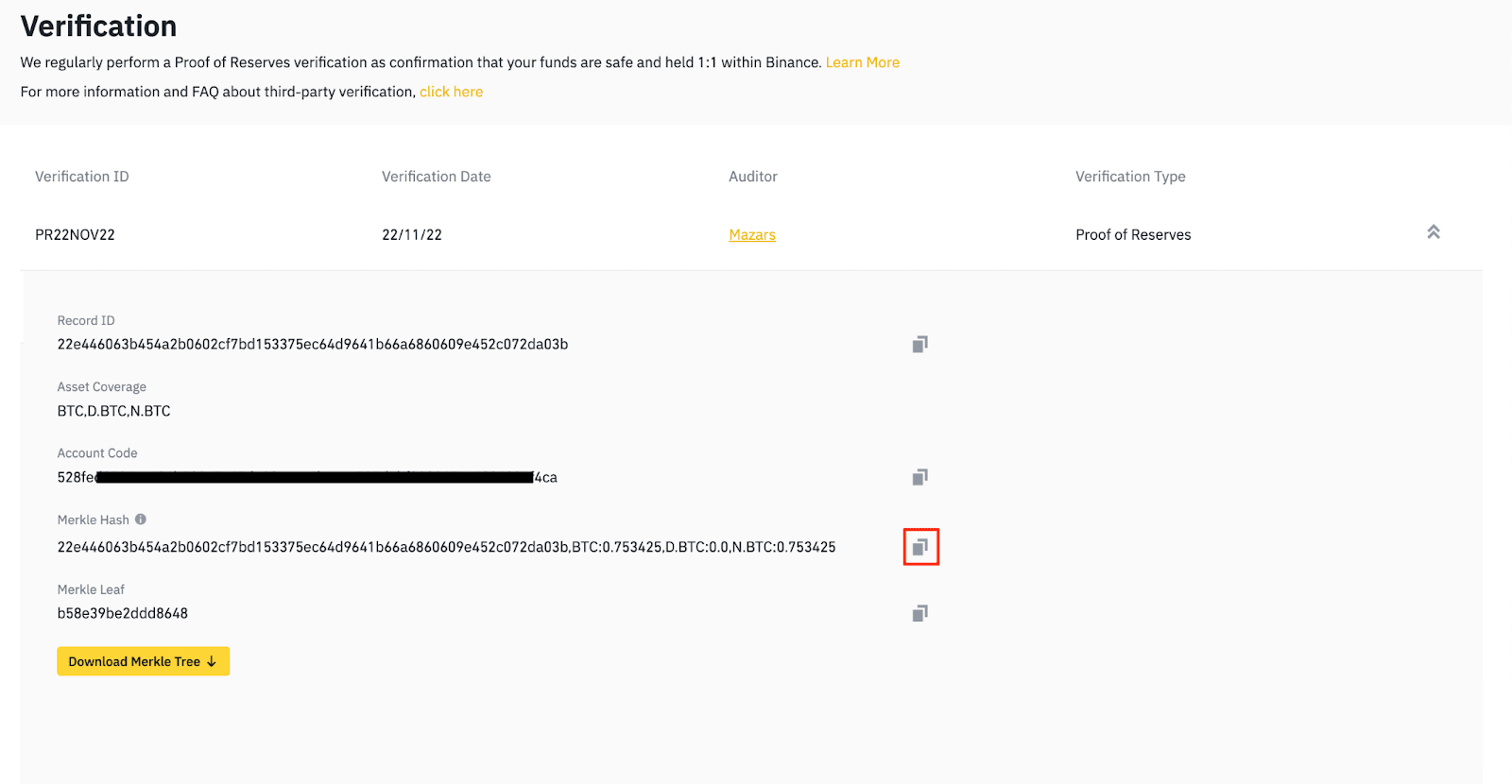The height and width of the screenshot is (784, 1512).
Task: Click the Merkle Leaf value b58e39be2ddd8648
Action: (123, 614)
